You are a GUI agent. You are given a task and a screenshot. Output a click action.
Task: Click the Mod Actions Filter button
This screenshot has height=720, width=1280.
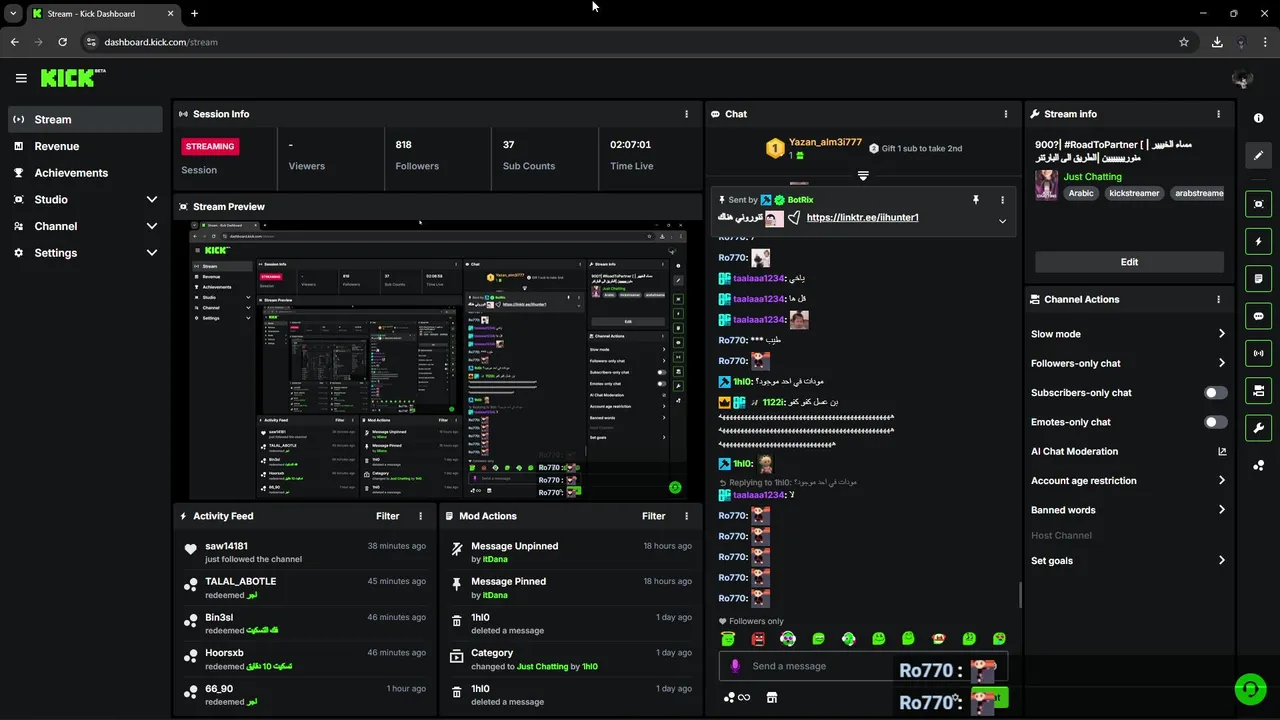(x=654, y=516)
